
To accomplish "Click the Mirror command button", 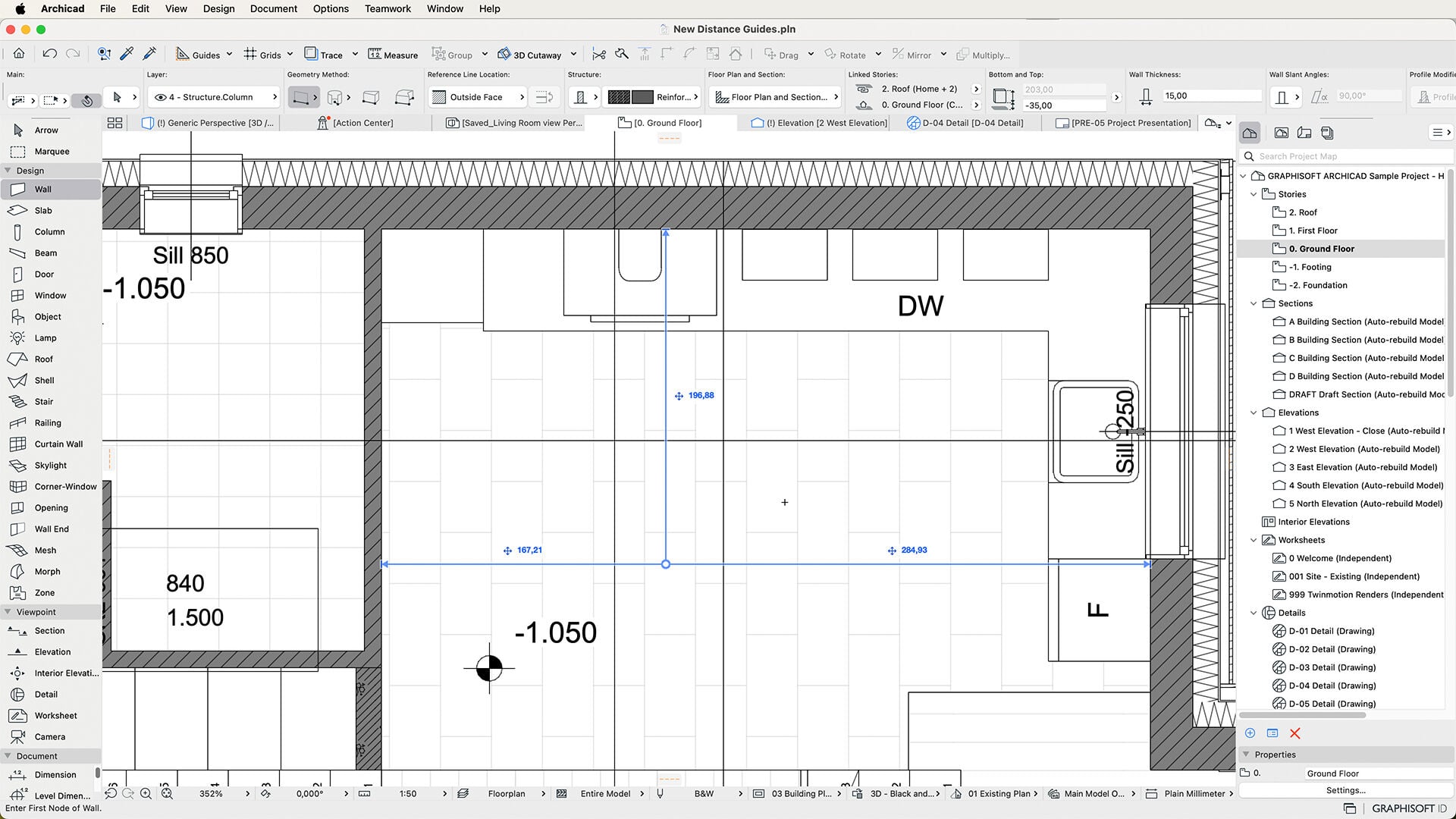I will [912, 55].
